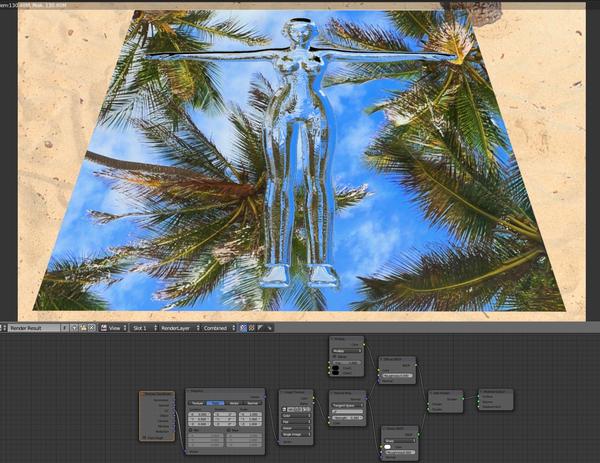This screenshot has height=463, width=600.
Task: Toggle the checkbox in the topmost texture node
Action: pos(334,357)
